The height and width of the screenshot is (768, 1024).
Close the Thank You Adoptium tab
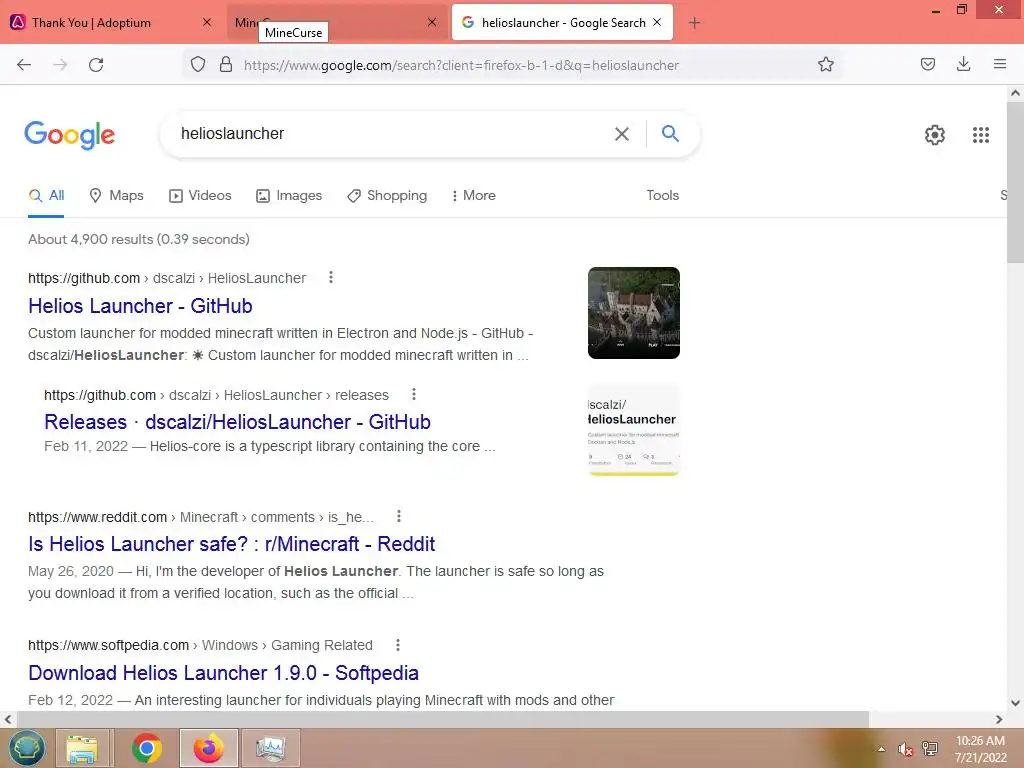pyautogui.click(x=206, y=22)
